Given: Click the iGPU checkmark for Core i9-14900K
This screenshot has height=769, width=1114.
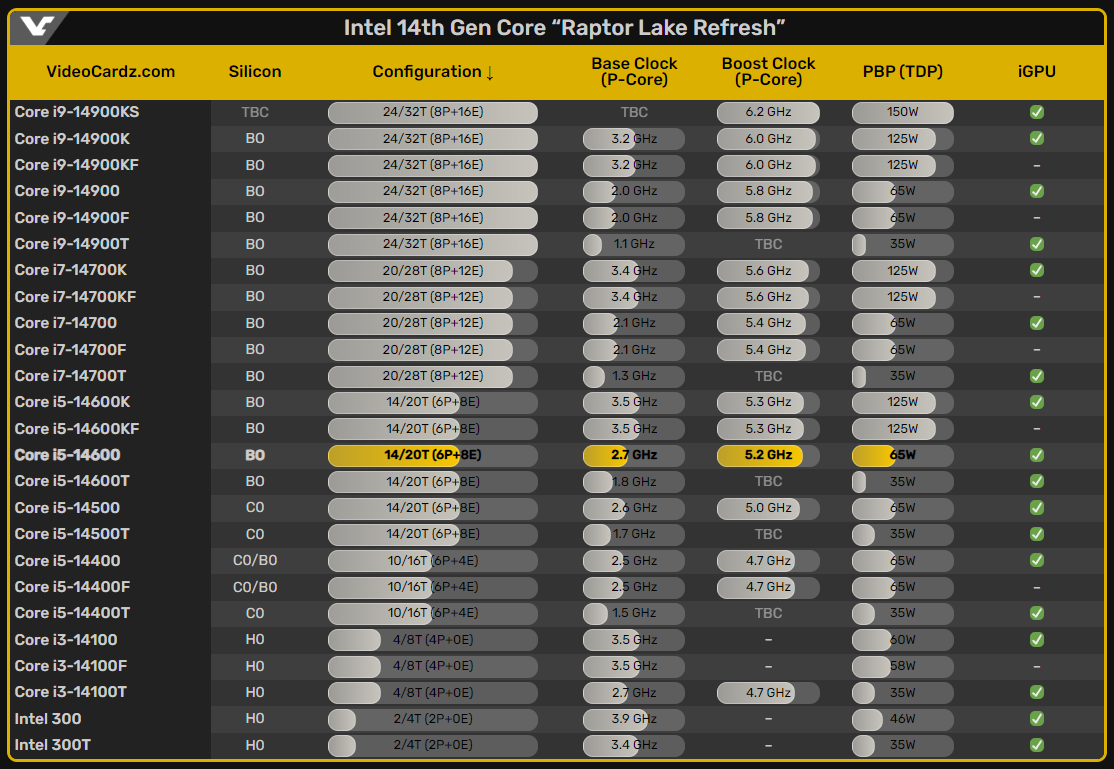Looking at the screenshot, I should pyautogui.click(x=1037, y=139).
